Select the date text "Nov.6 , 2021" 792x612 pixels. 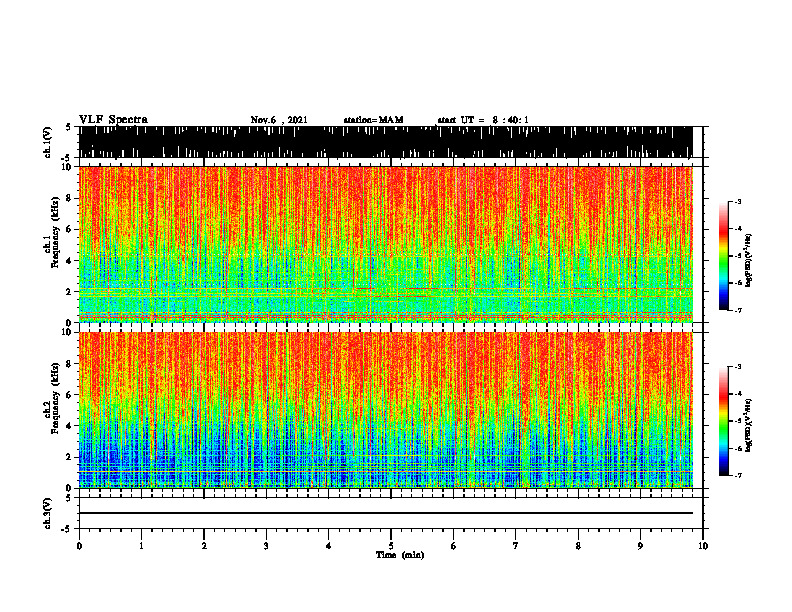pos(279,120)
